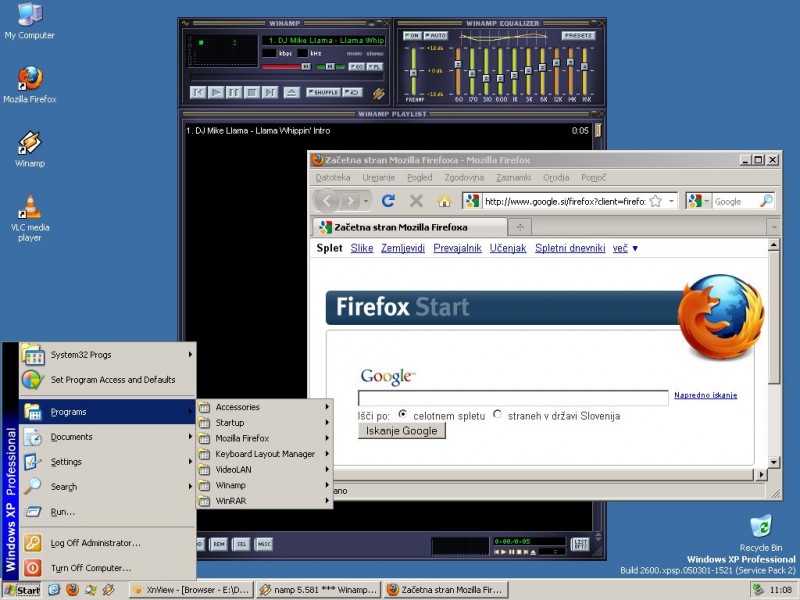Screen dimensions: 800x600
Task: Expand the več dropdown link
Action: pyautogui.click(x=625, y=248)
